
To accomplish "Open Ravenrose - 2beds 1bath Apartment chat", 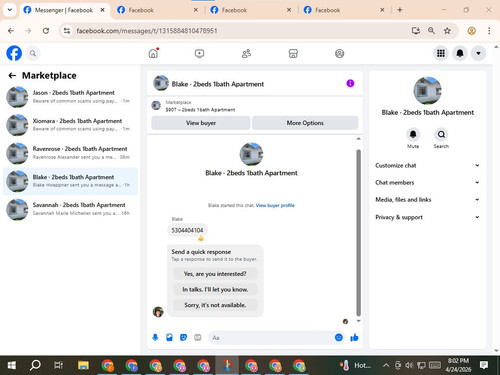I will [70, 153].
